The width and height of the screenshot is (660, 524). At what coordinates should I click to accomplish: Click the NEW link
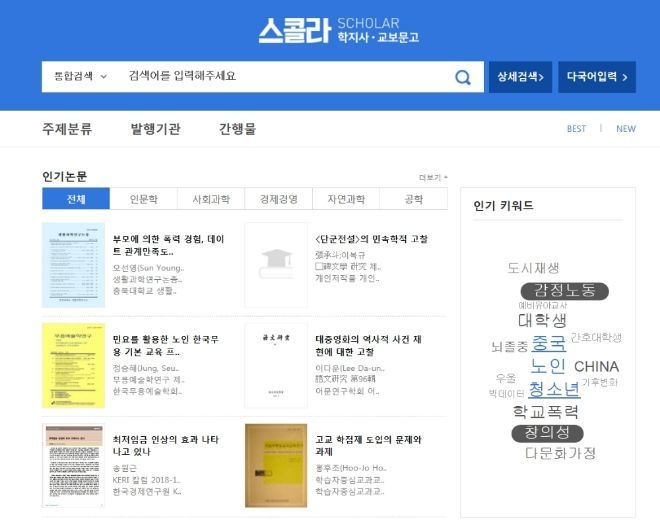point(626,129)
